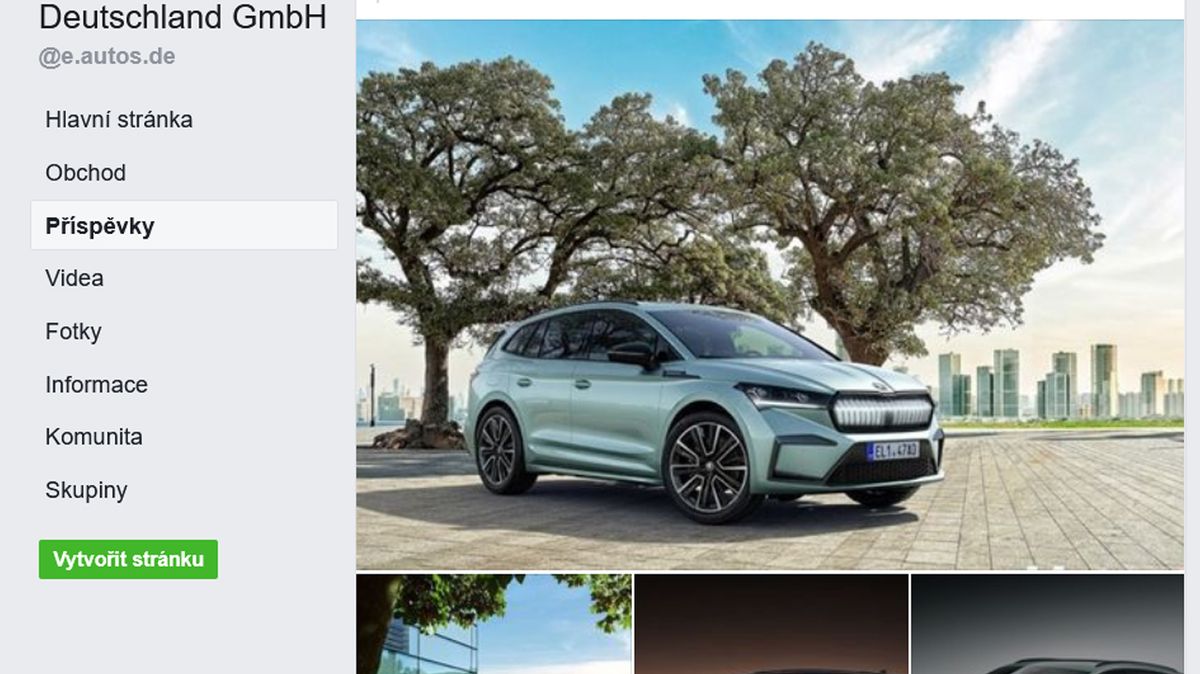Open the large Škoda car photo
The width and height of the screenshot is (1200, 674).
pyautogui.click(x=770, y=295)
